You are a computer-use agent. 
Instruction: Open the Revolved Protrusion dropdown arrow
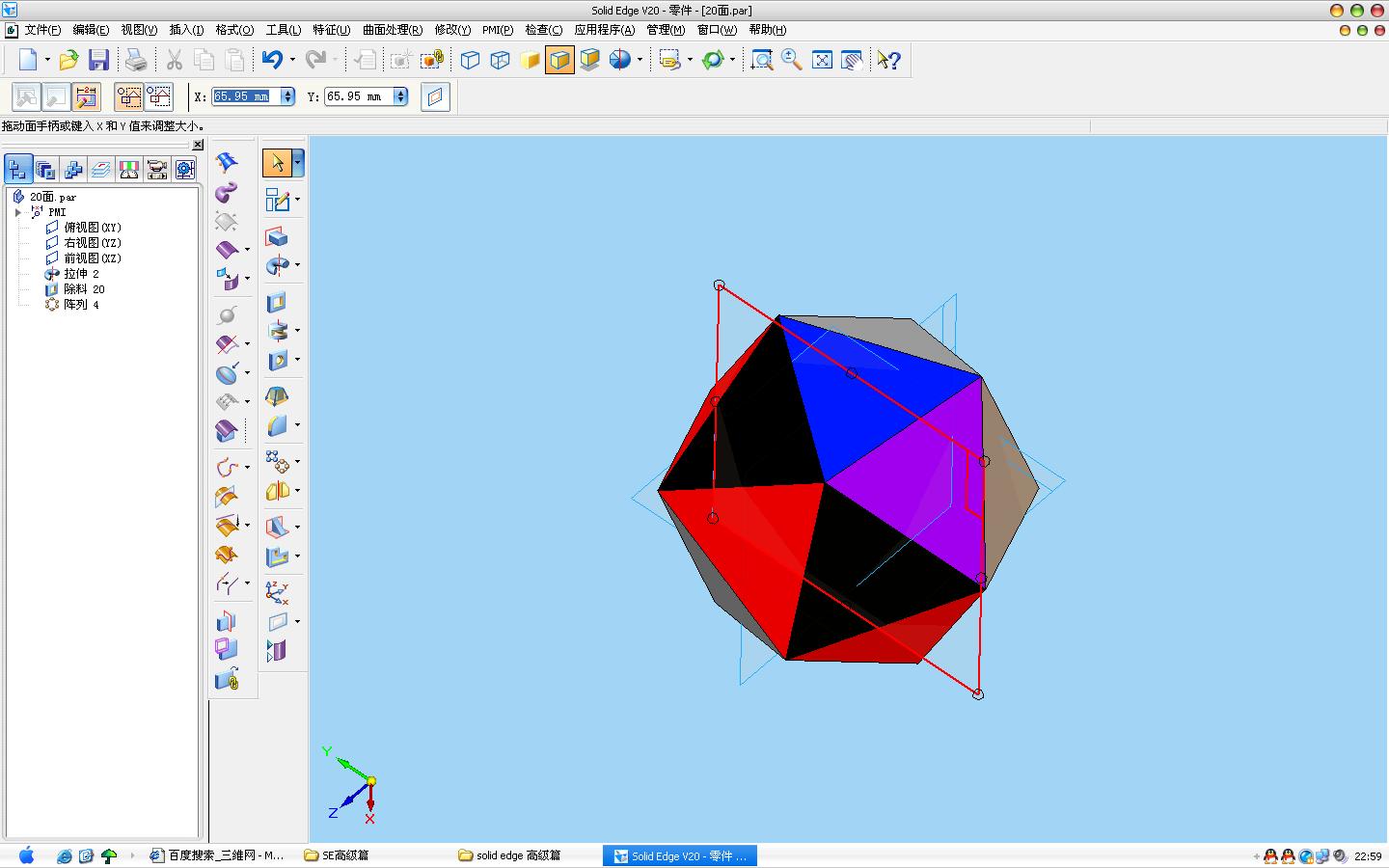297,264
